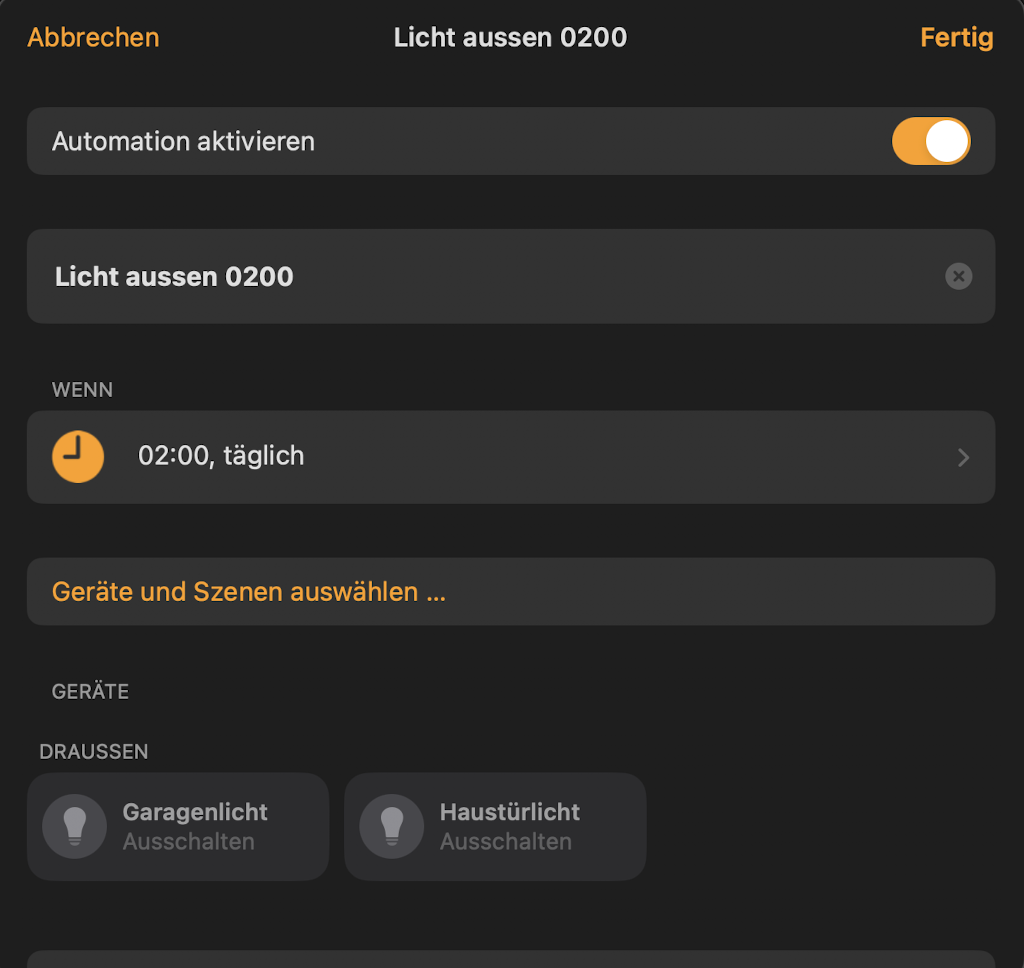Viewport: 1024px width, 968px height.
Task: Click 'Ausschalten' status under Garagenlicht
Action: point(189,842)
